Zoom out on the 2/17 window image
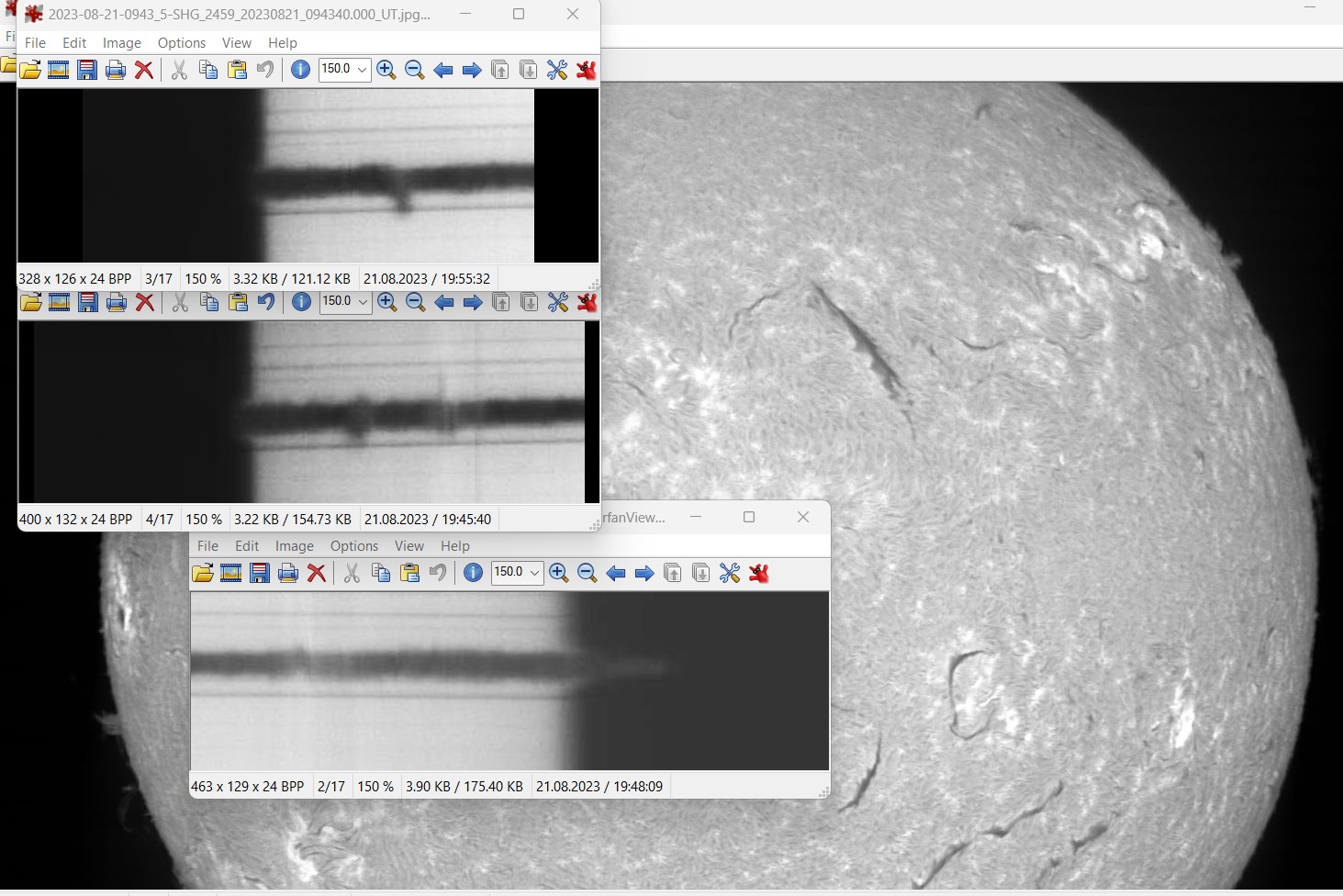 [x=588, y=574]
